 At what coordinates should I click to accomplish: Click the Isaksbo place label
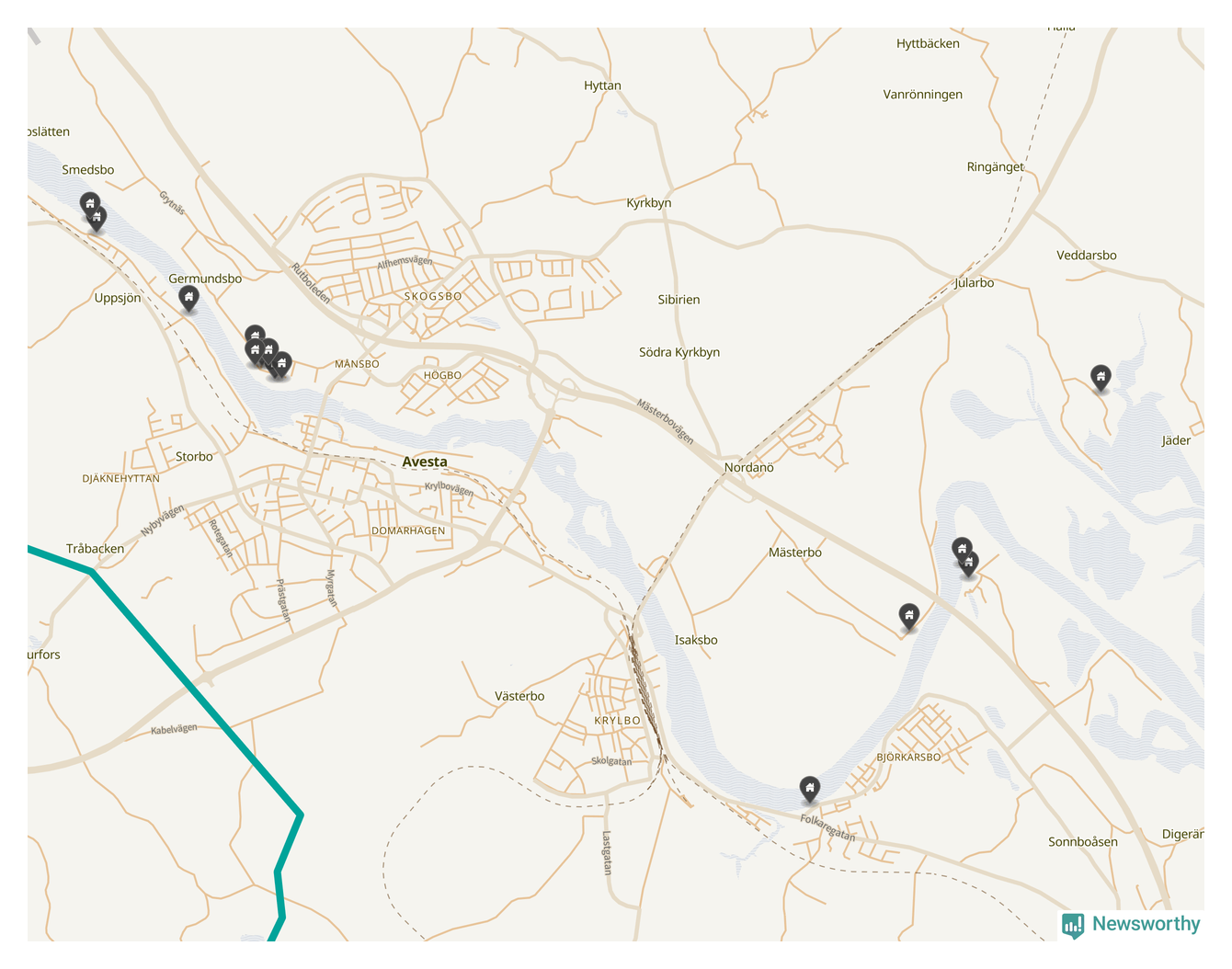(696, 640)
